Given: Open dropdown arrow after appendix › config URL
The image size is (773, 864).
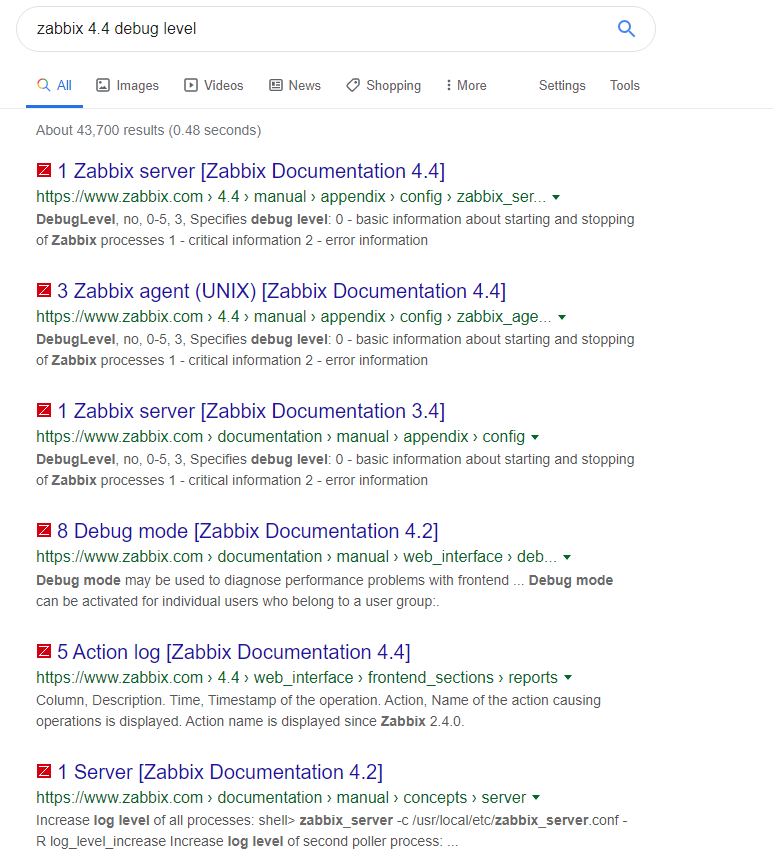Looking at the screenshot, I should [534, 438].
